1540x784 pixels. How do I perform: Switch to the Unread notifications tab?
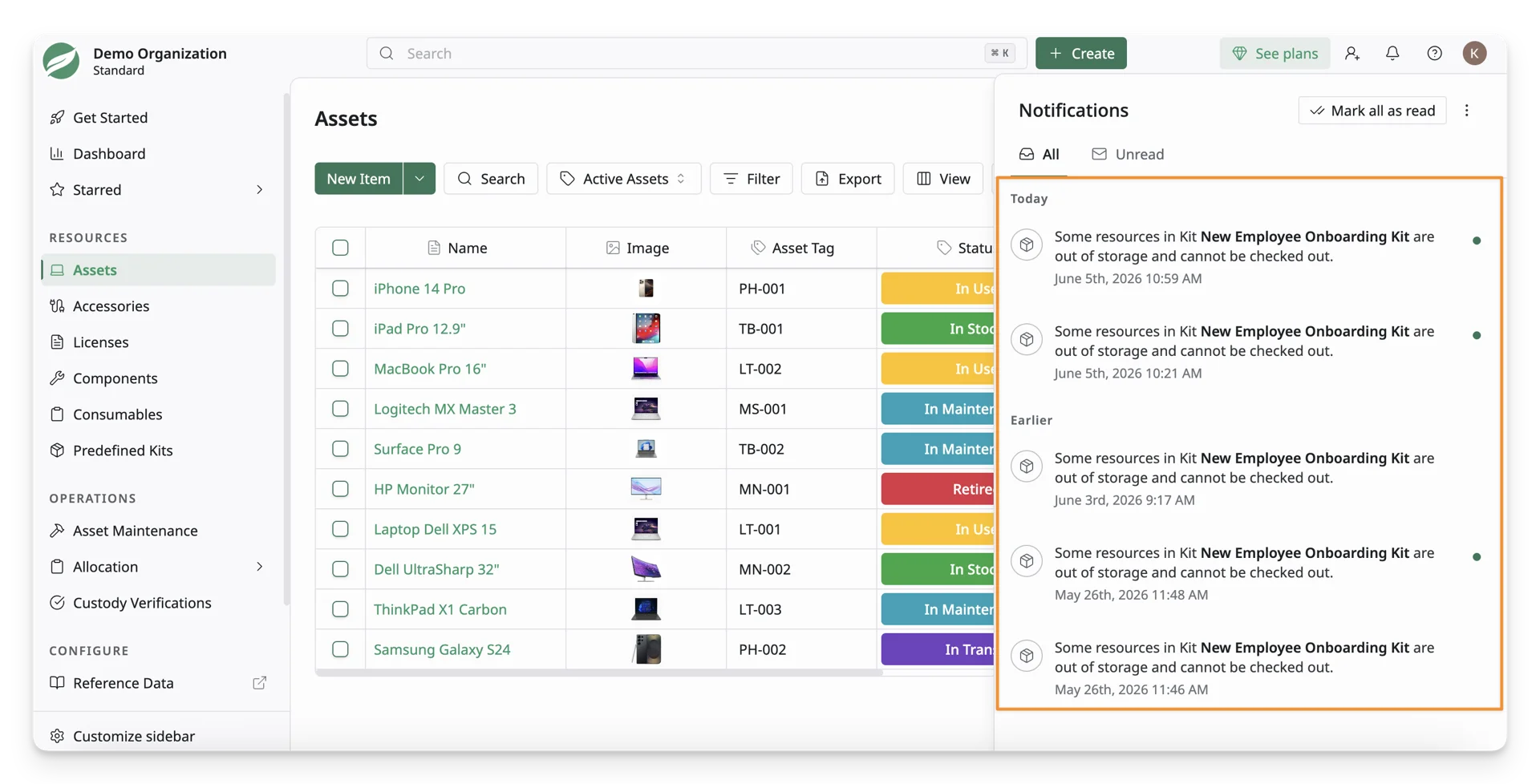point(1128,154)
